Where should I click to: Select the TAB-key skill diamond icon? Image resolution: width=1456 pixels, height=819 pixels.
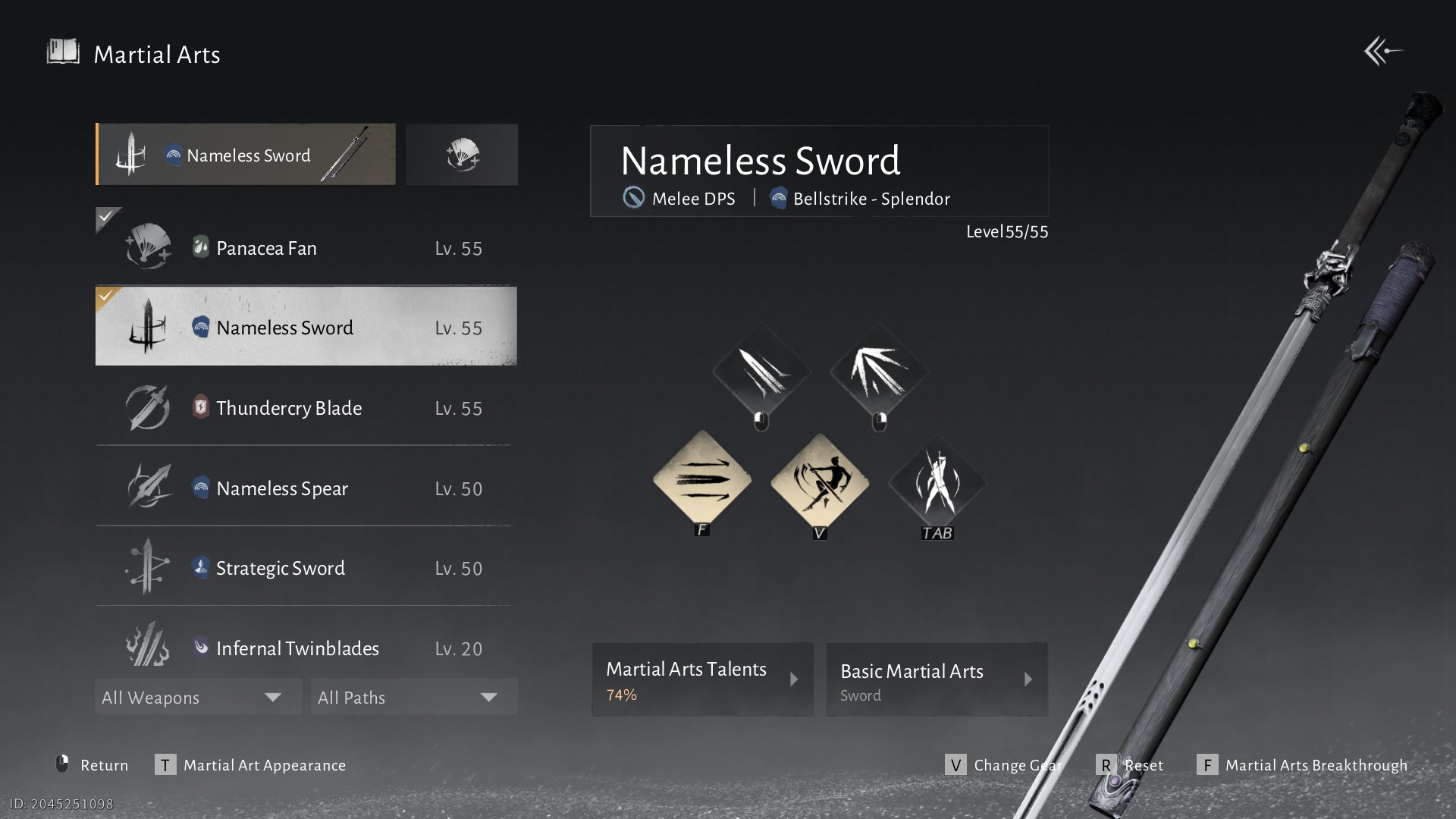[937, 482]
